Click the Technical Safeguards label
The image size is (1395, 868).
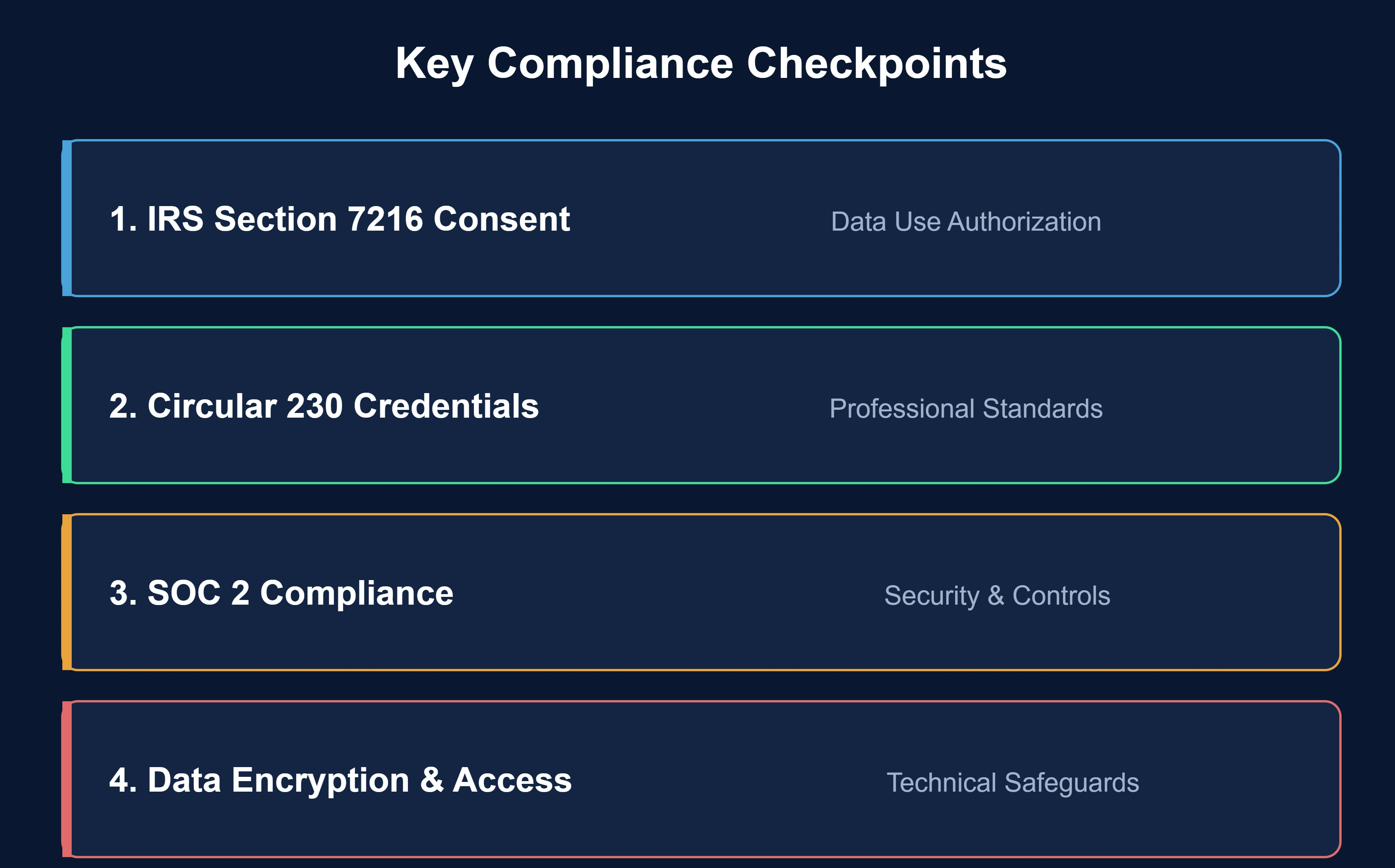[1013, 783]
